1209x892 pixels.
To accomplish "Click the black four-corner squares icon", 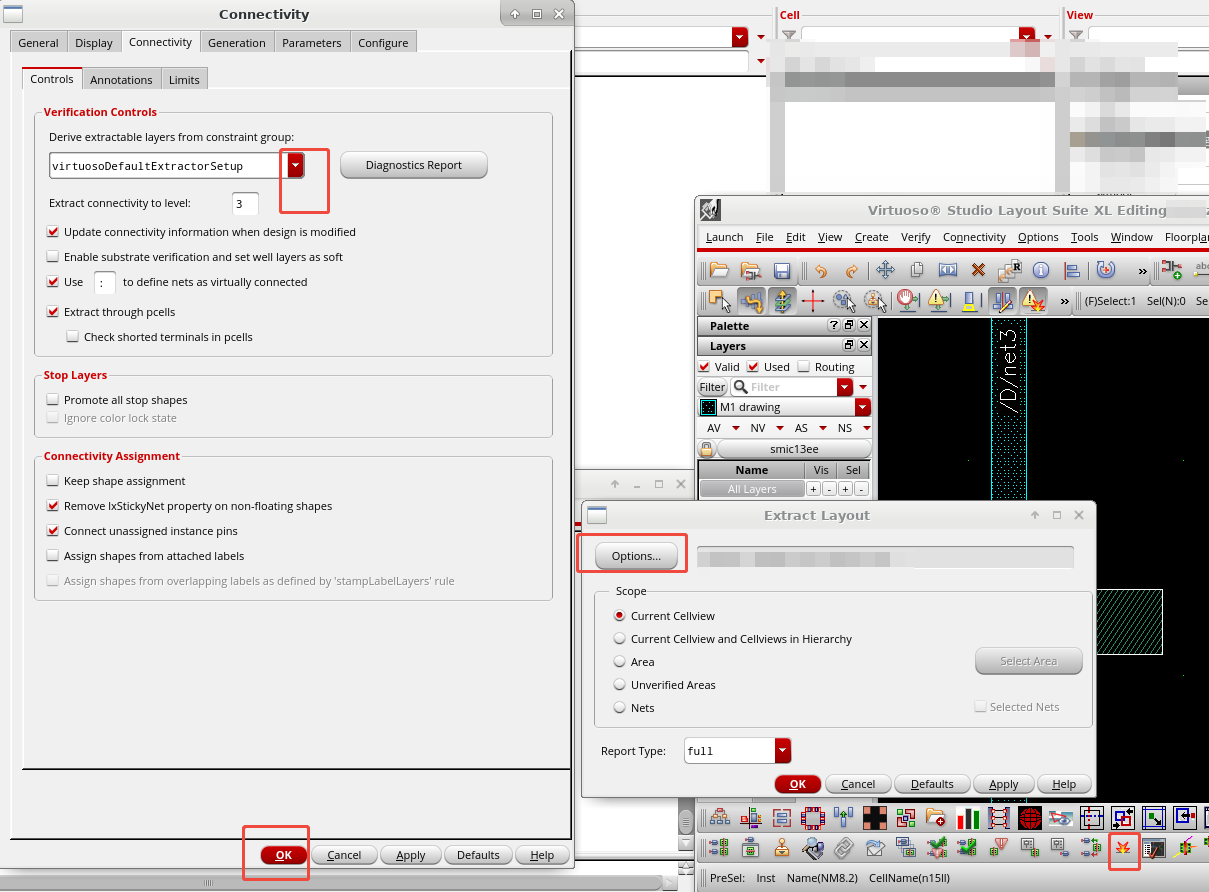I will click(875, 818).
